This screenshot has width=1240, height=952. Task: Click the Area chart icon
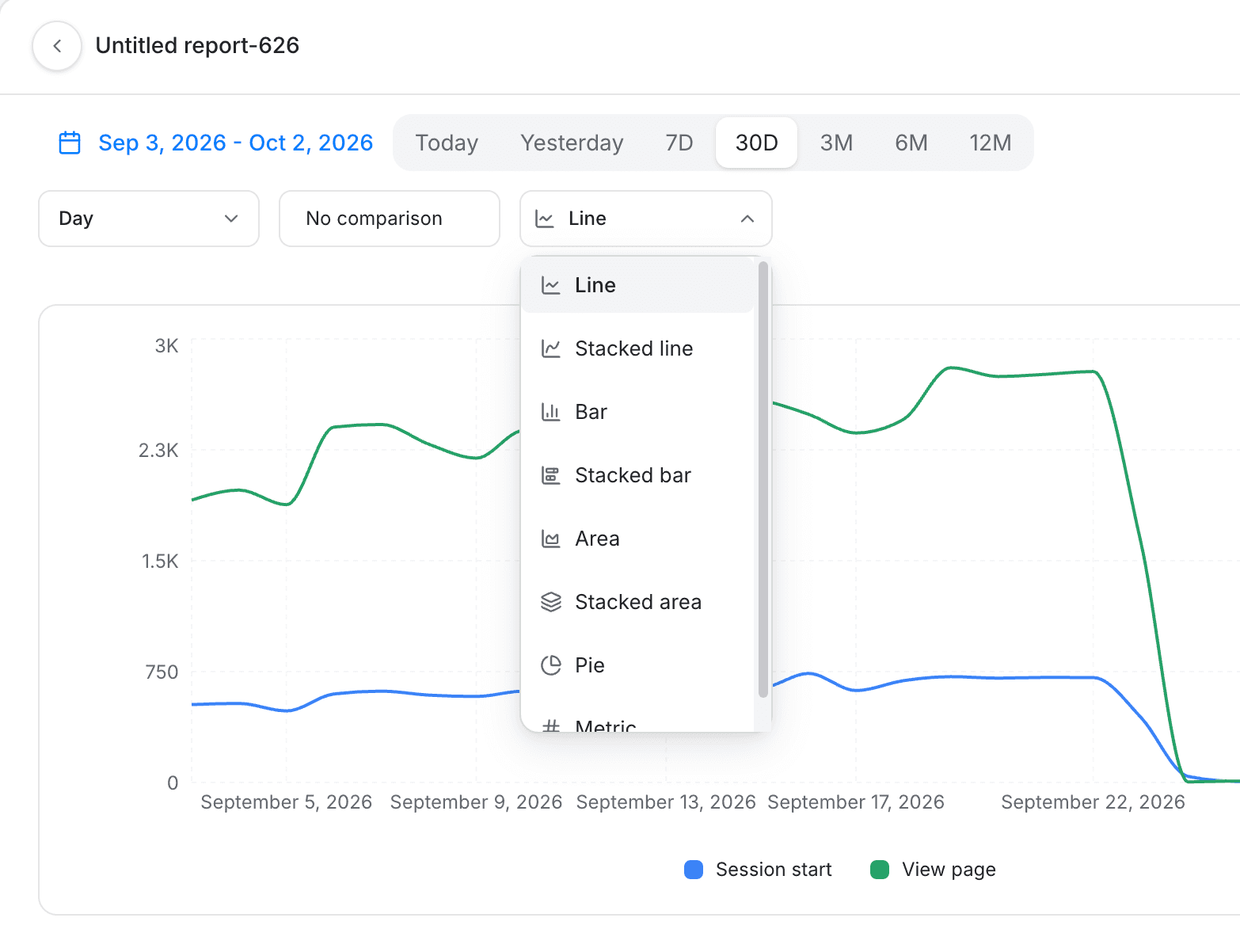(550, 539)
